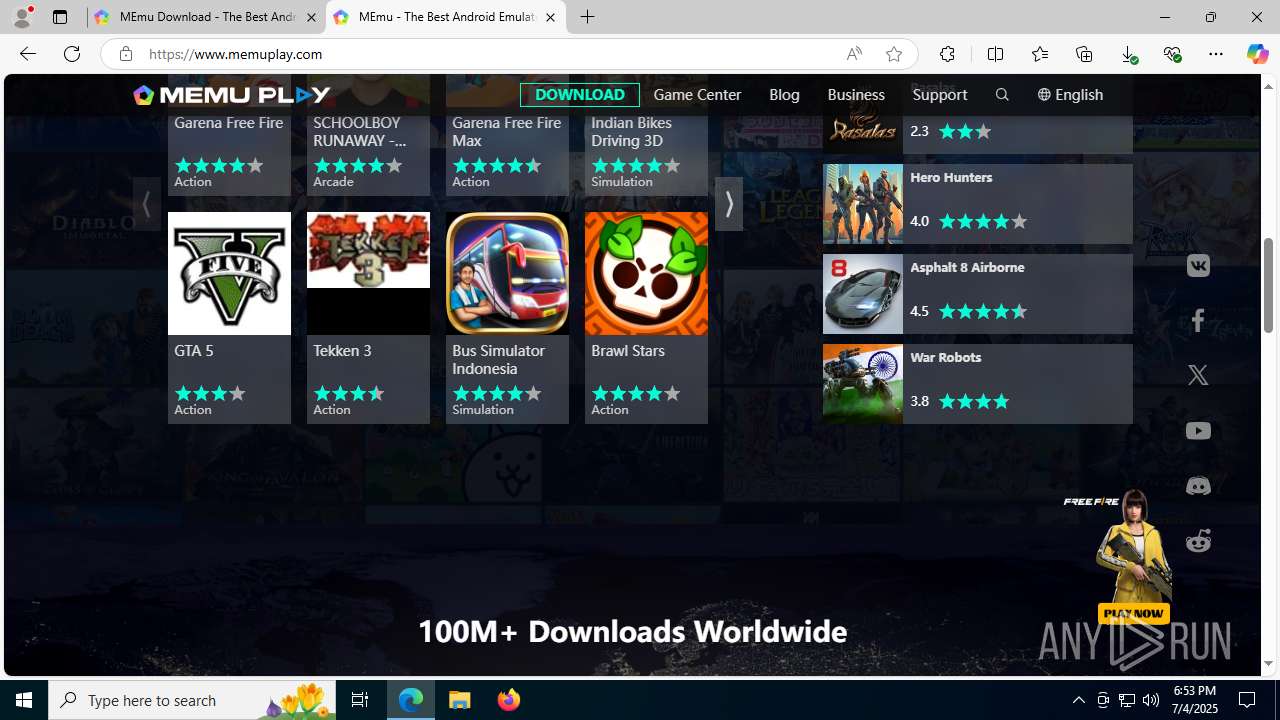The height and width of the screenshot is (720, 1280).
Task: Open the Asphalt 8 Airborne game entry
Action: (x=977, y=294)
